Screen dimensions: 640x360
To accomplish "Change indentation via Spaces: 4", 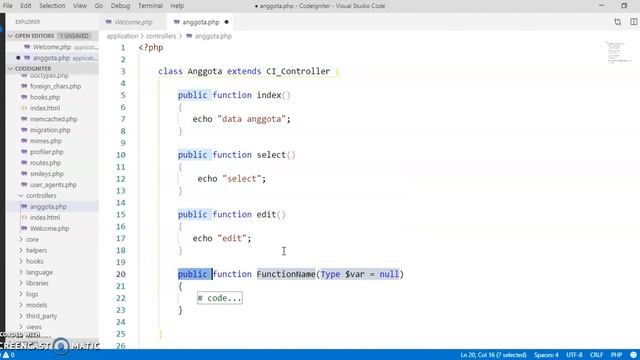I will point(546,355).
